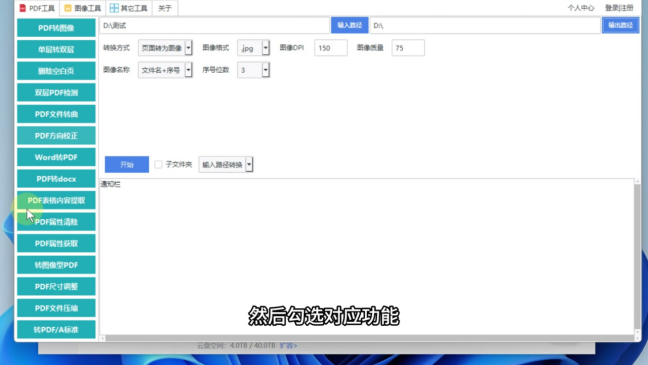Select the PDF属性获取 function

pos(56,243)
